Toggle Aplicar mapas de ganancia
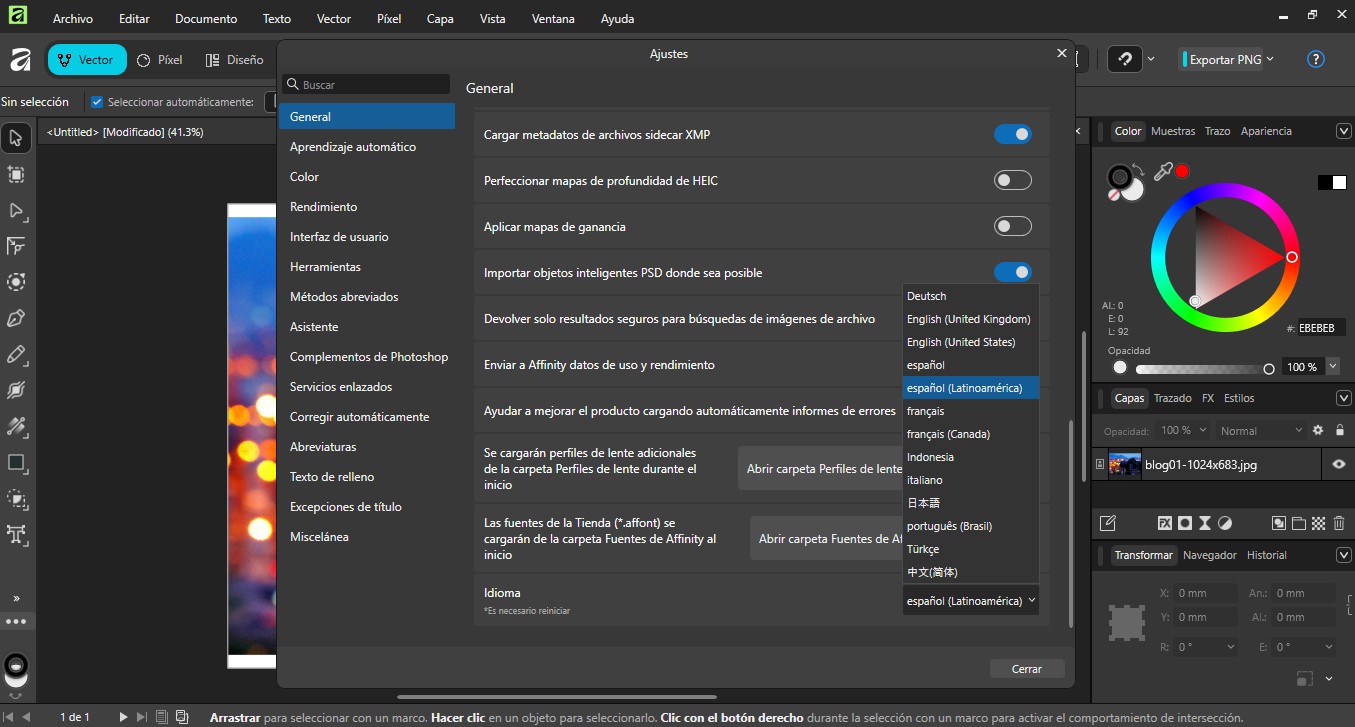 (x=1012, y=226)
